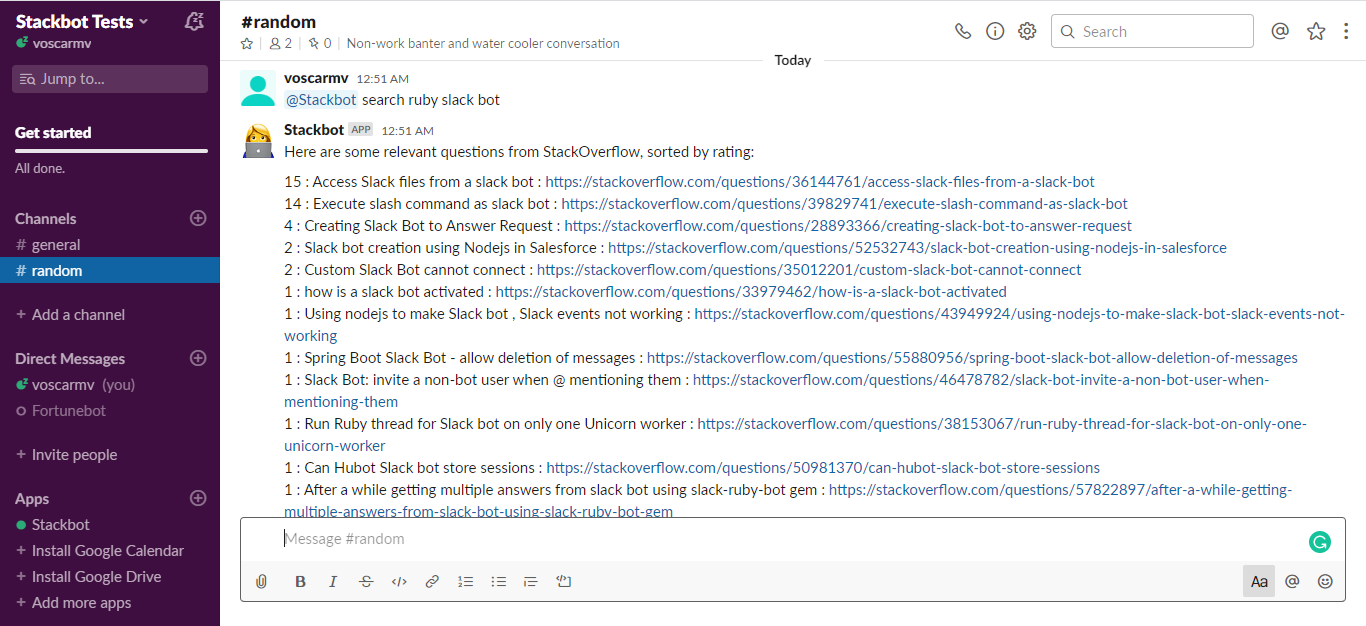Open direct message with Fortunebot
This screenshot has width=1366, height=626.
click(110, 411)
